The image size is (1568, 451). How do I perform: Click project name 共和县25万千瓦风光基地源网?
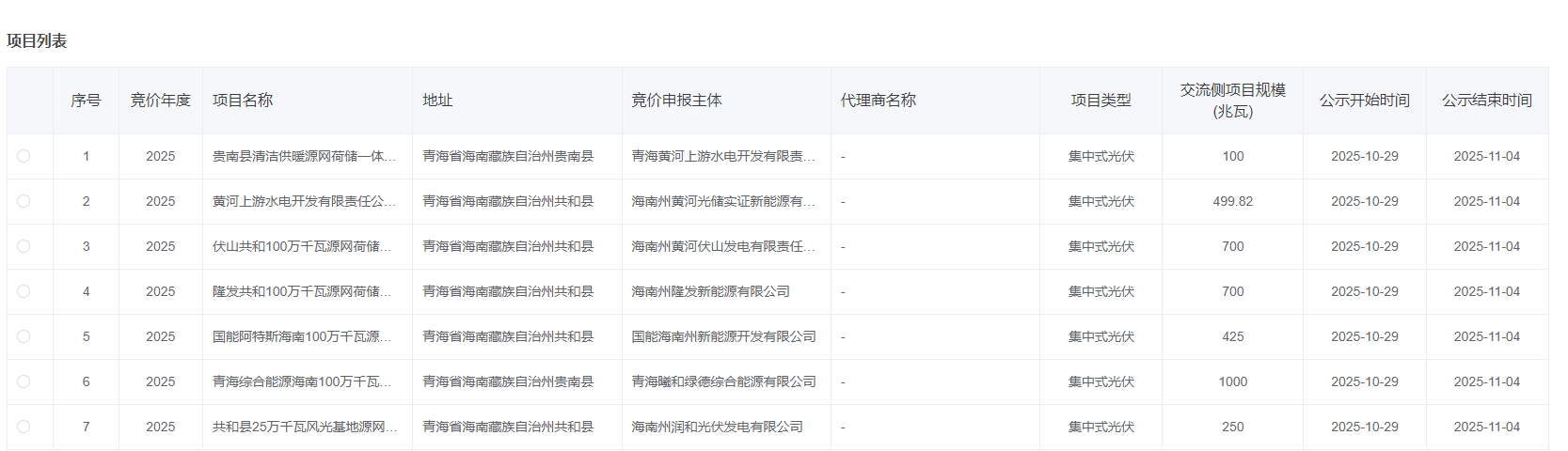coord(304,427)
